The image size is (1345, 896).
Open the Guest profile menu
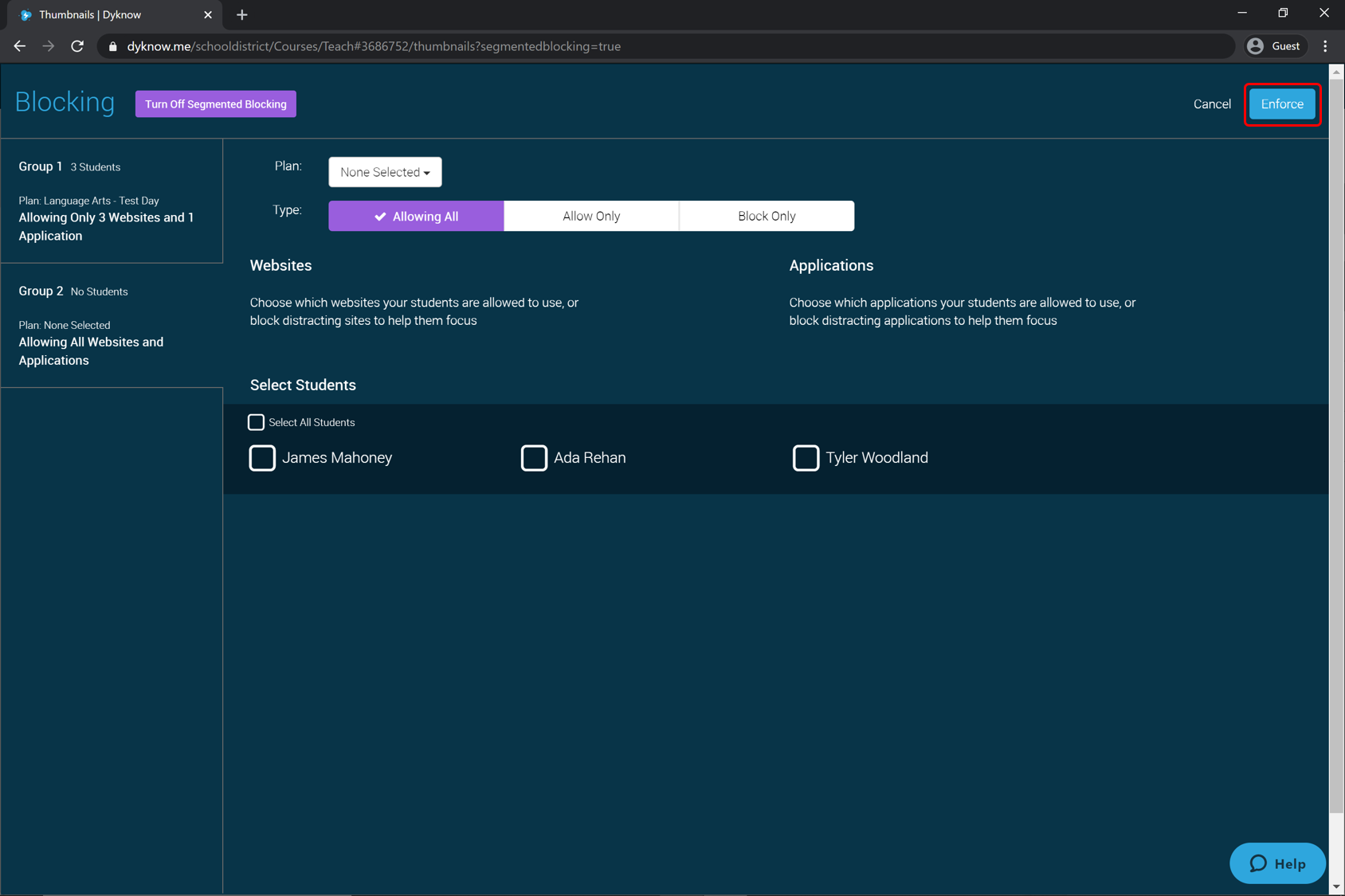pos(1275,46)
